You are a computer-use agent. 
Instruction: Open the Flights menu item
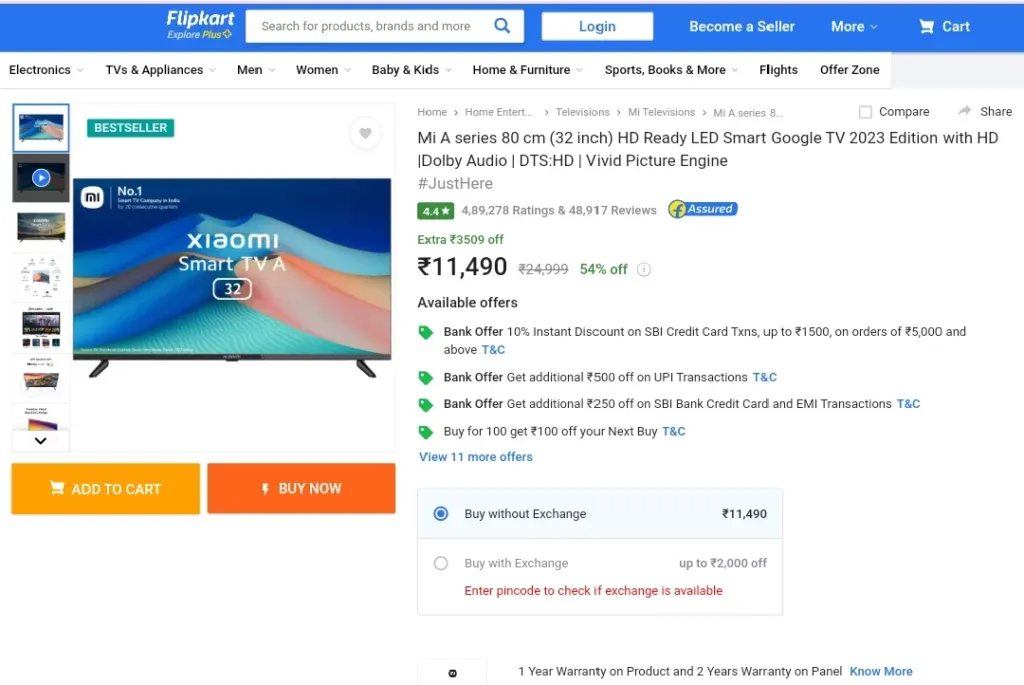(778, 70)
